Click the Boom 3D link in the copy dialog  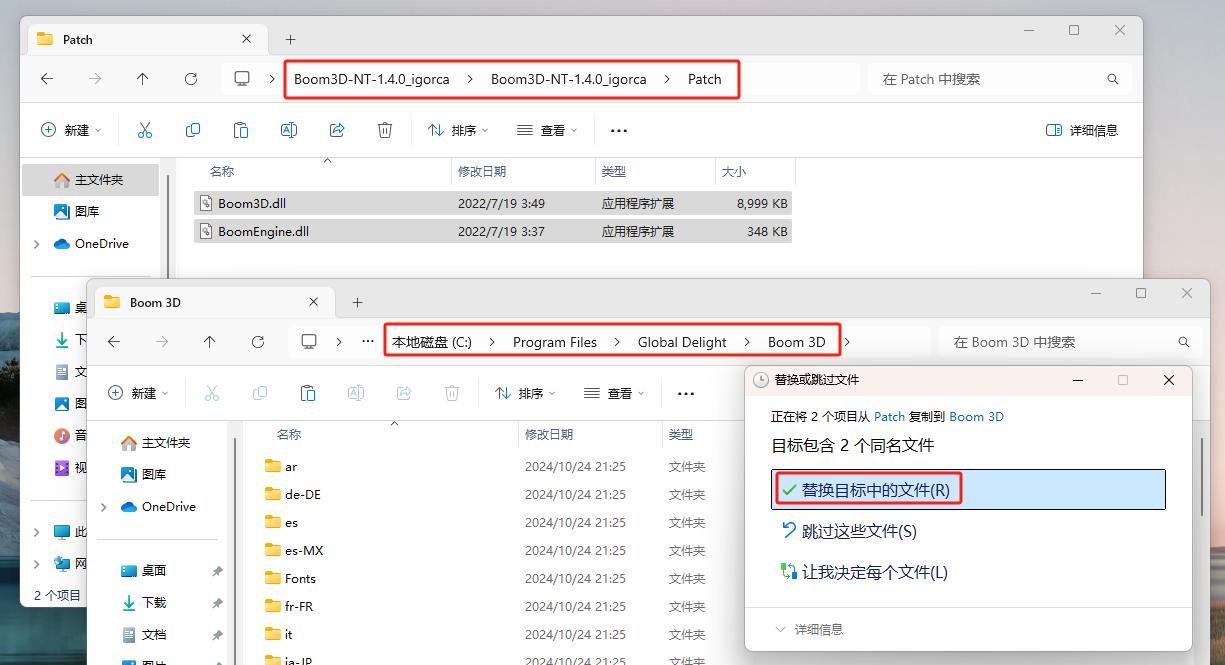coord(976,416)
